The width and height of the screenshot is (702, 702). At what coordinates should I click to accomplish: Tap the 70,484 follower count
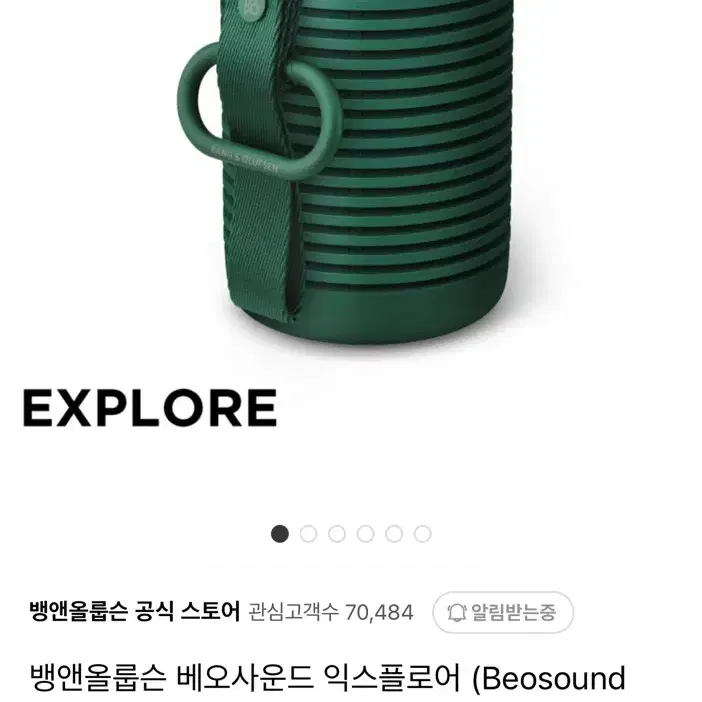[x=379, y=612]
